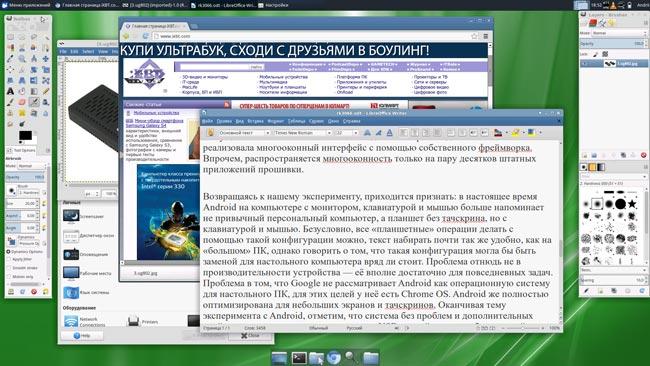Viewport: 650px width, 366px height.
Task: Select the Rectangle Select tool in GIMP toolbox
Action: tap(11, 37)
